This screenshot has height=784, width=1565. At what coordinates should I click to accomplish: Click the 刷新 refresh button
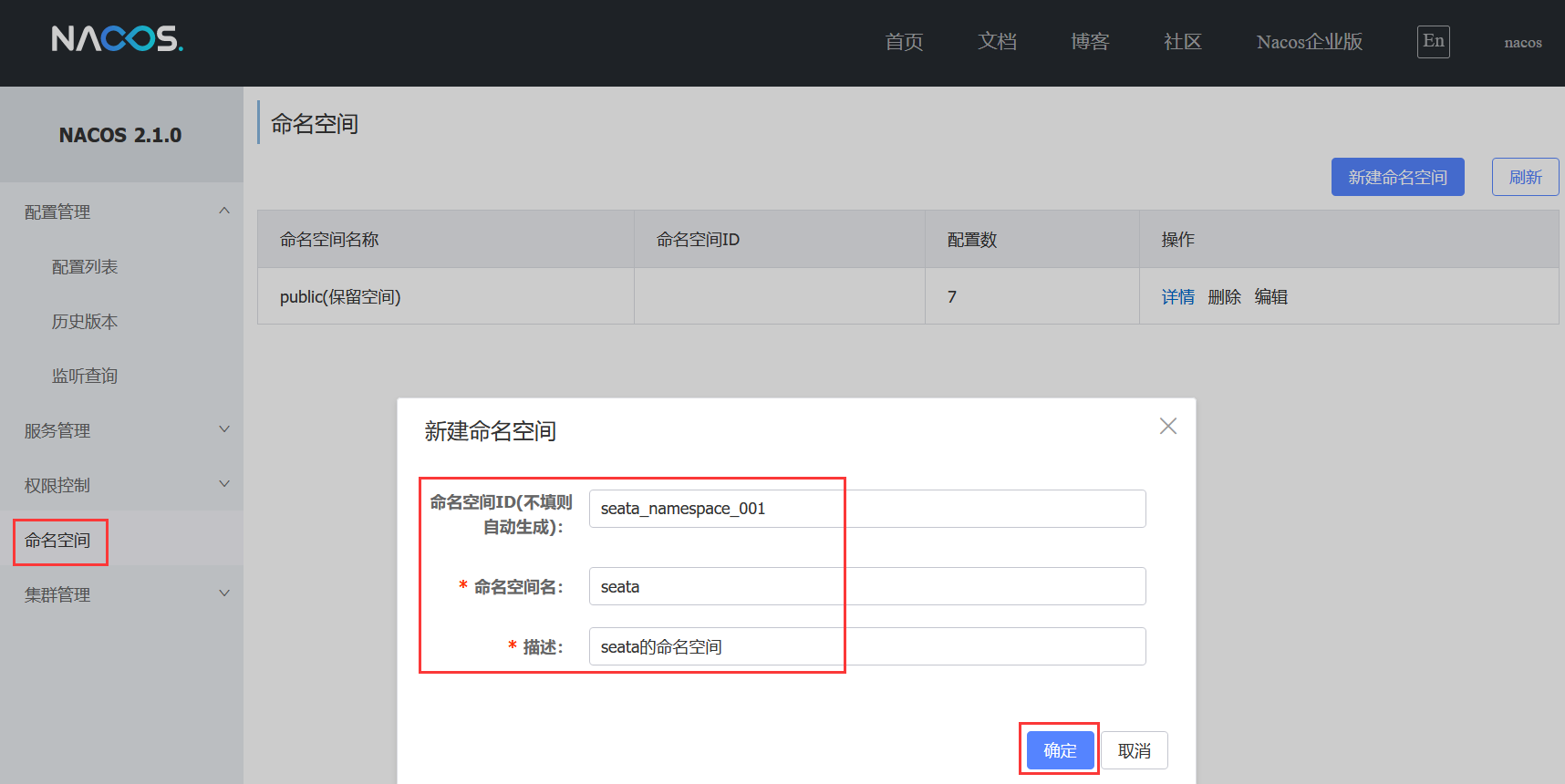(1525, 177)
